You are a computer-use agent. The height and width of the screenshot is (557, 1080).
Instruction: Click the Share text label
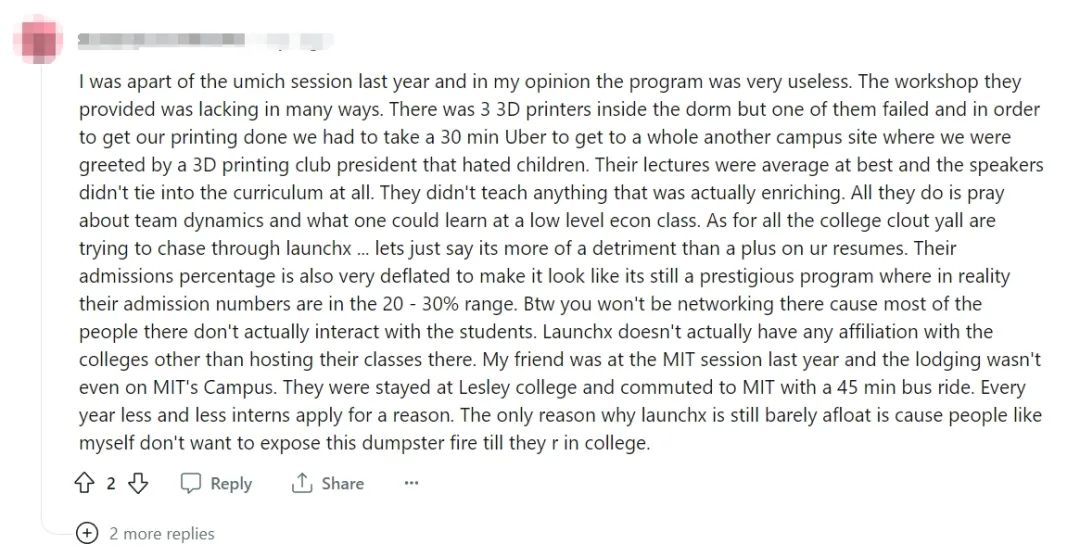(342, 483)
